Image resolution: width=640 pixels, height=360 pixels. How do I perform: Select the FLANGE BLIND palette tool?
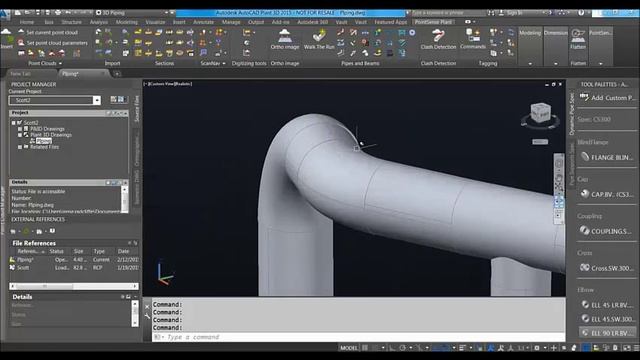point(607,157)
